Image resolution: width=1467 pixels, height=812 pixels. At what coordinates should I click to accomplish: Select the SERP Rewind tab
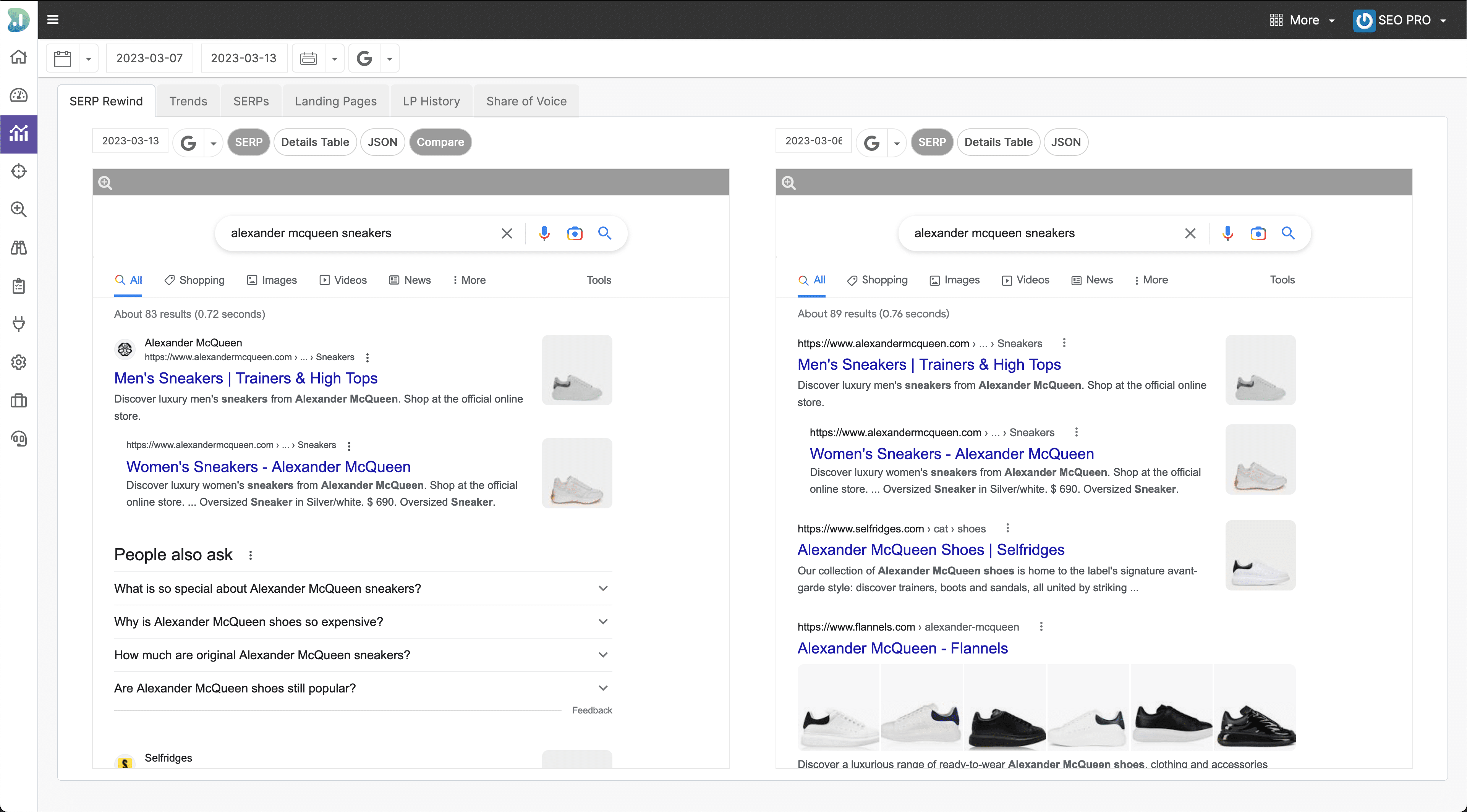(x=106, y=101)
